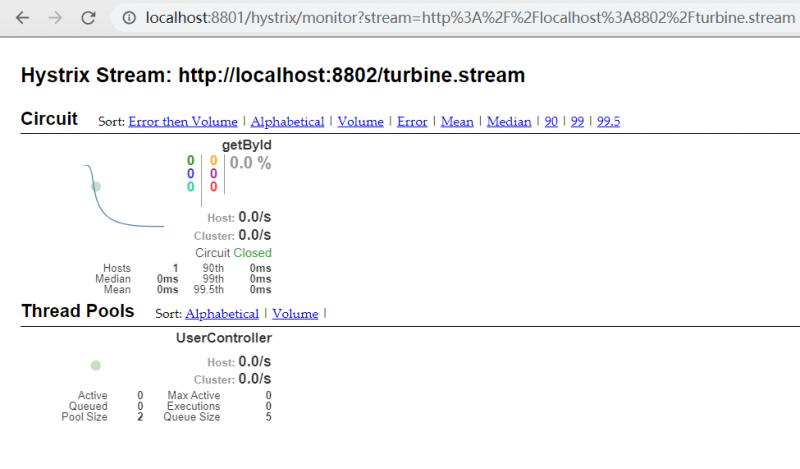800x469 pixels.
Task: Sort Thread Pools by Volume
Action: [x=295, y=314]
